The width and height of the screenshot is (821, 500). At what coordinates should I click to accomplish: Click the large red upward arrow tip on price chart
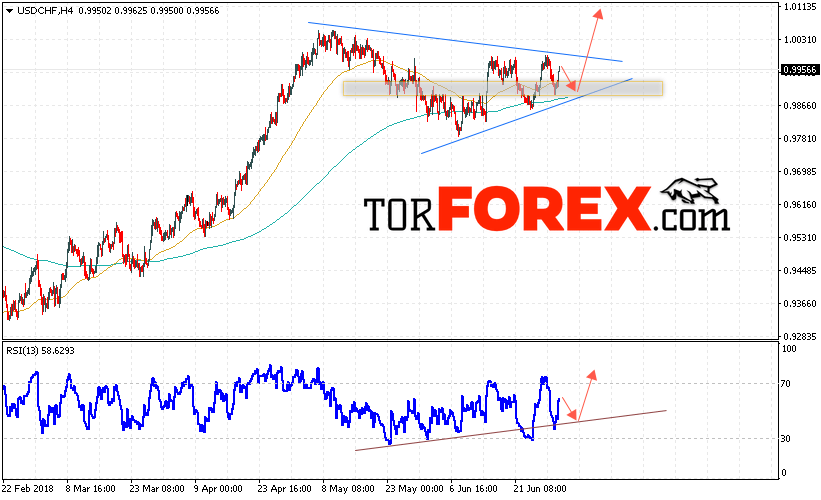pyautogui.click(x=597, y=14)
